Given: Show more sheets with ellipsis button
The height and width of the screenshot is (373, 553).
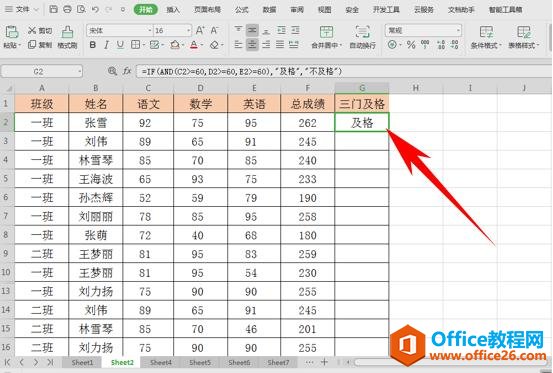Looking at the screenshot, I should [x=309, y=362].
